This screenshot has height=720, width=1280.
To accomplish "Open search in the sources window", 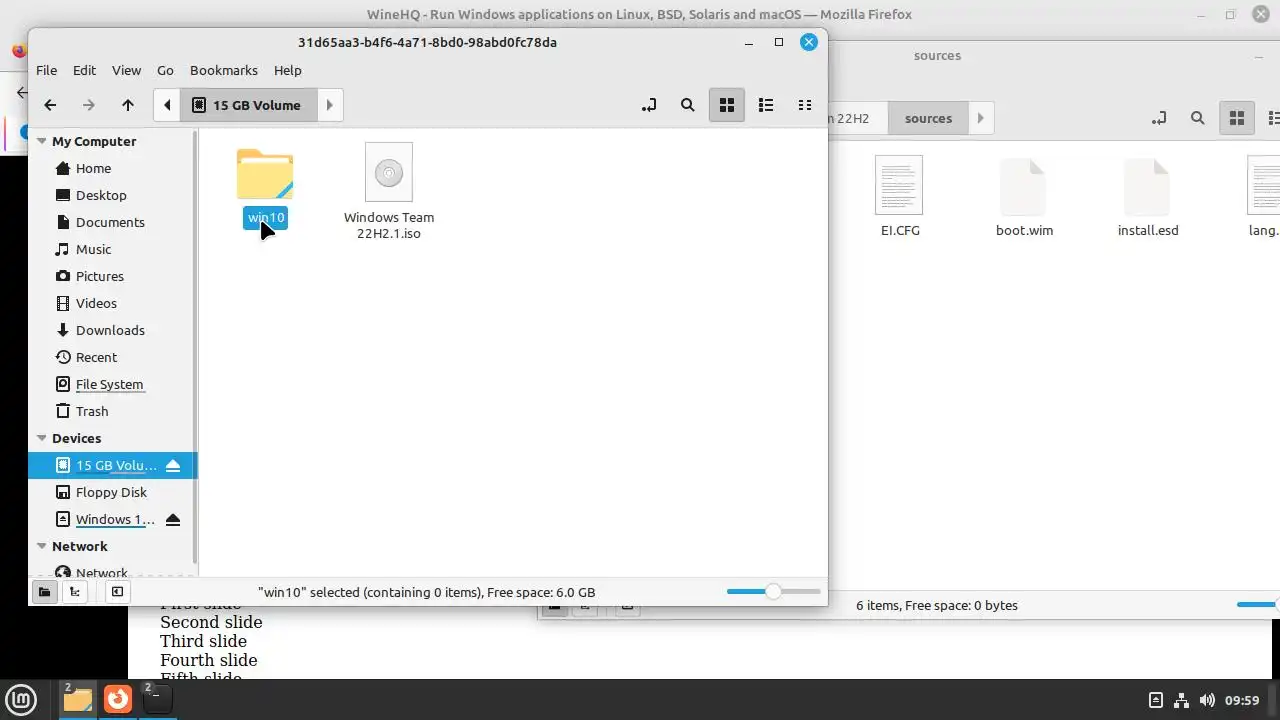I will [1198, 118].
